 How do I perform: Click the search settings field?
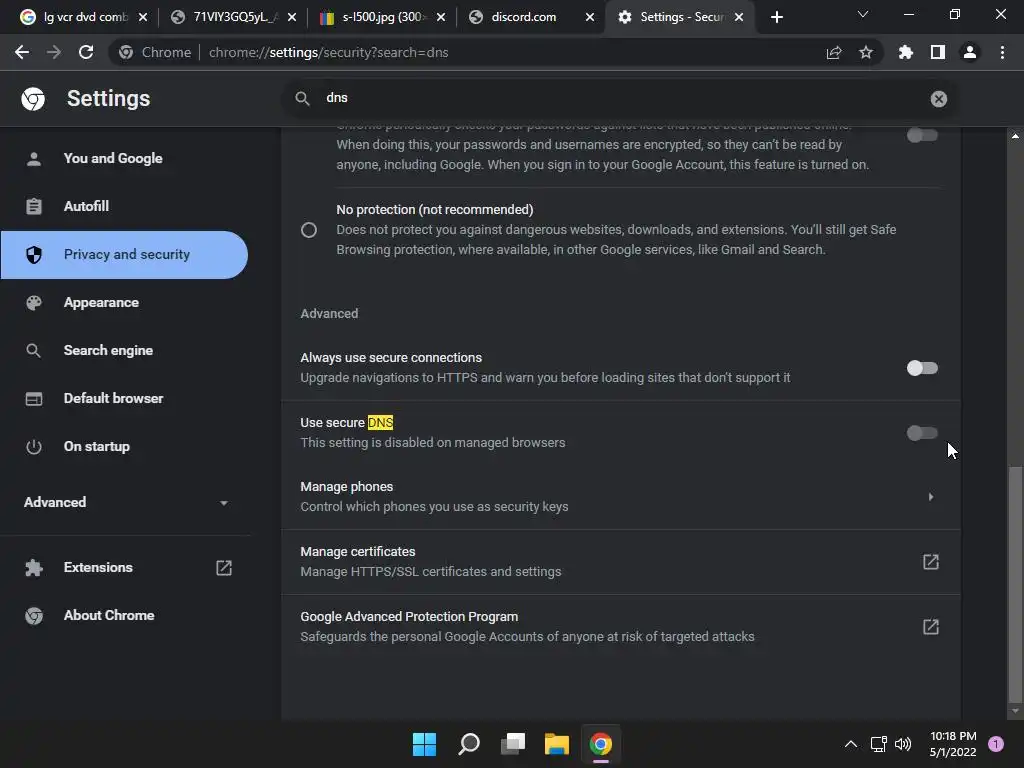620,99
